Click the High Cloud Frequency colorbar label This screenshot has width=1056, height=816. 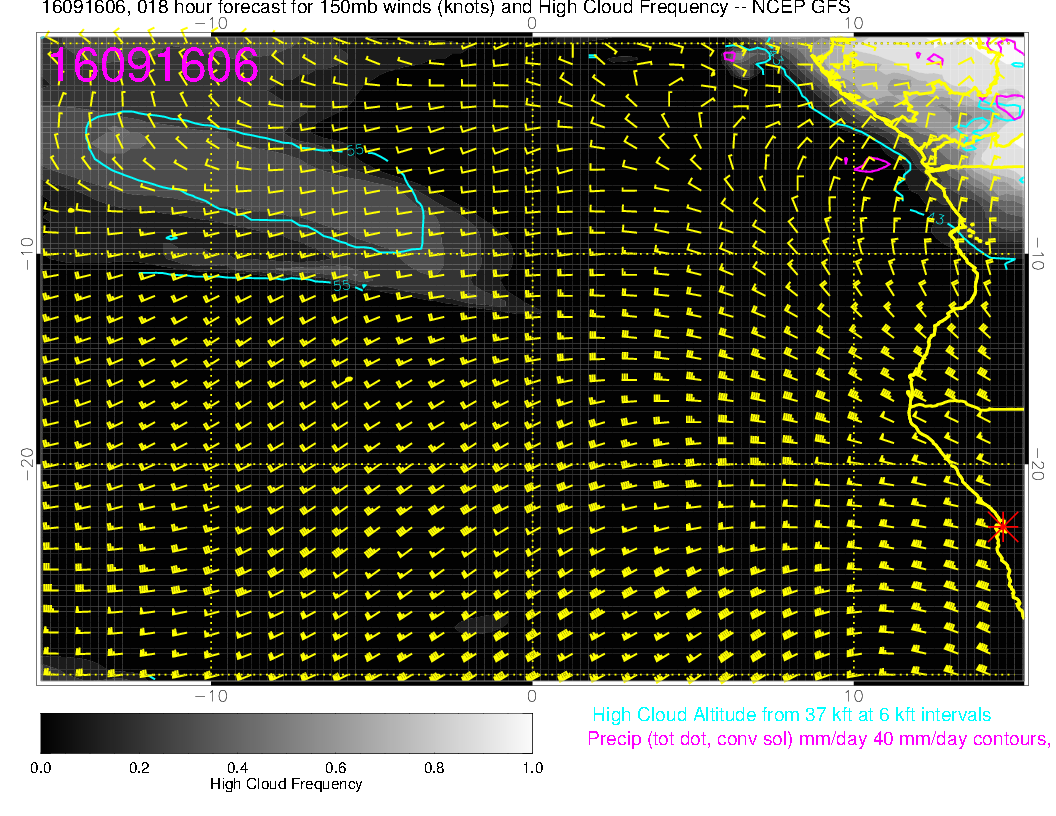[286, 784]
